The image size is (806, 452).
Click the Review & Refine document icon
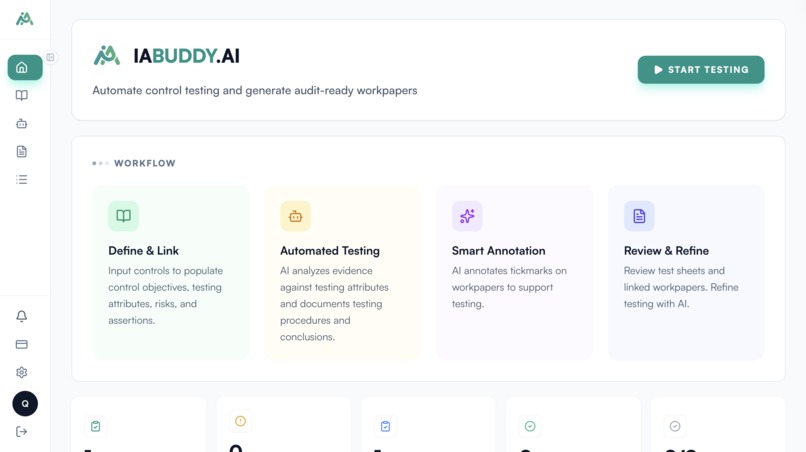[639, 216]
